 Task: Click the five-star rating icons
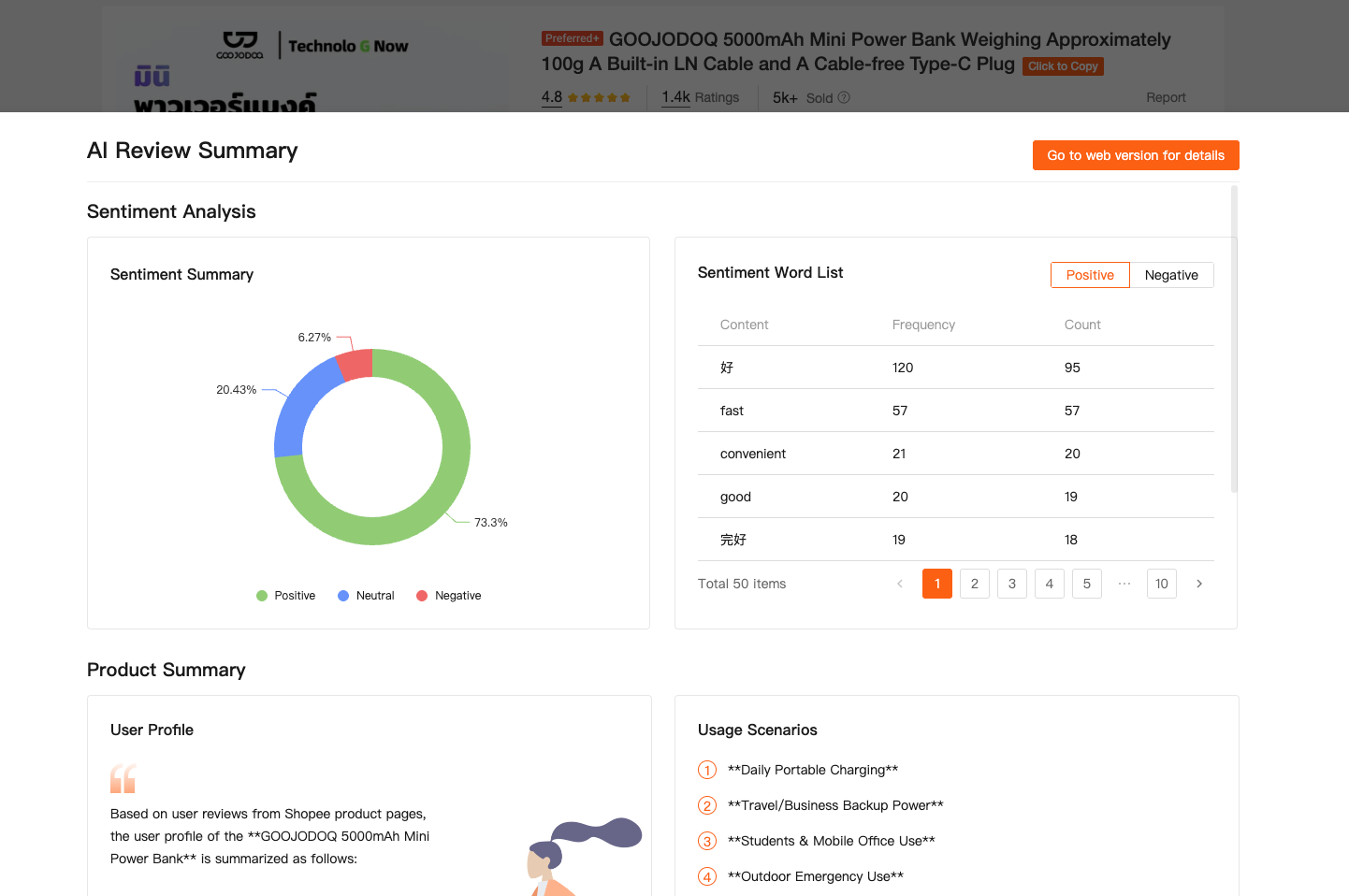pos(599,97)
